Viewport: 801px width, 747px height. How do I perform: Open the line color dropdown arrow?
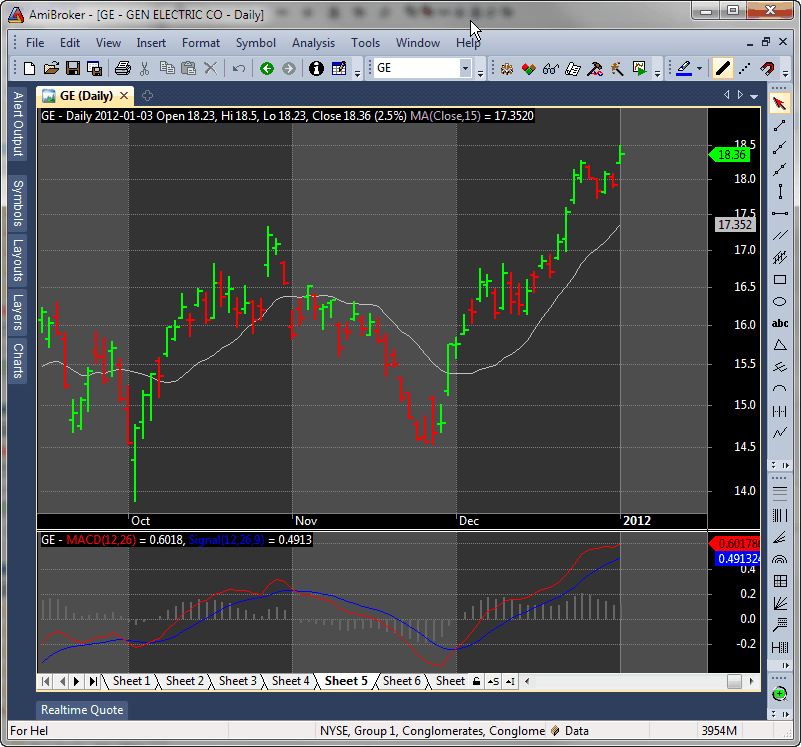pos(699,69)
